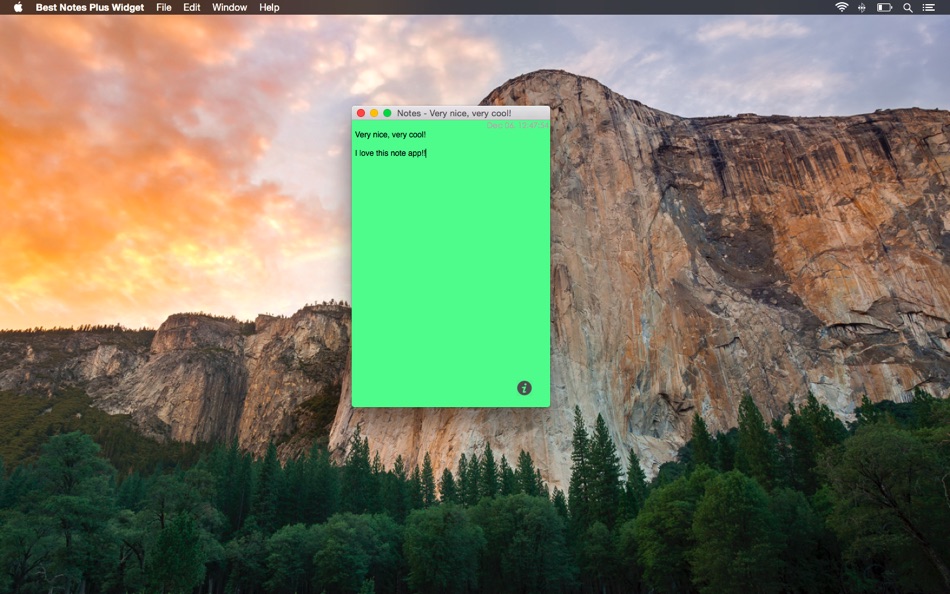Click the note's date timestamp

pos(517,125)
